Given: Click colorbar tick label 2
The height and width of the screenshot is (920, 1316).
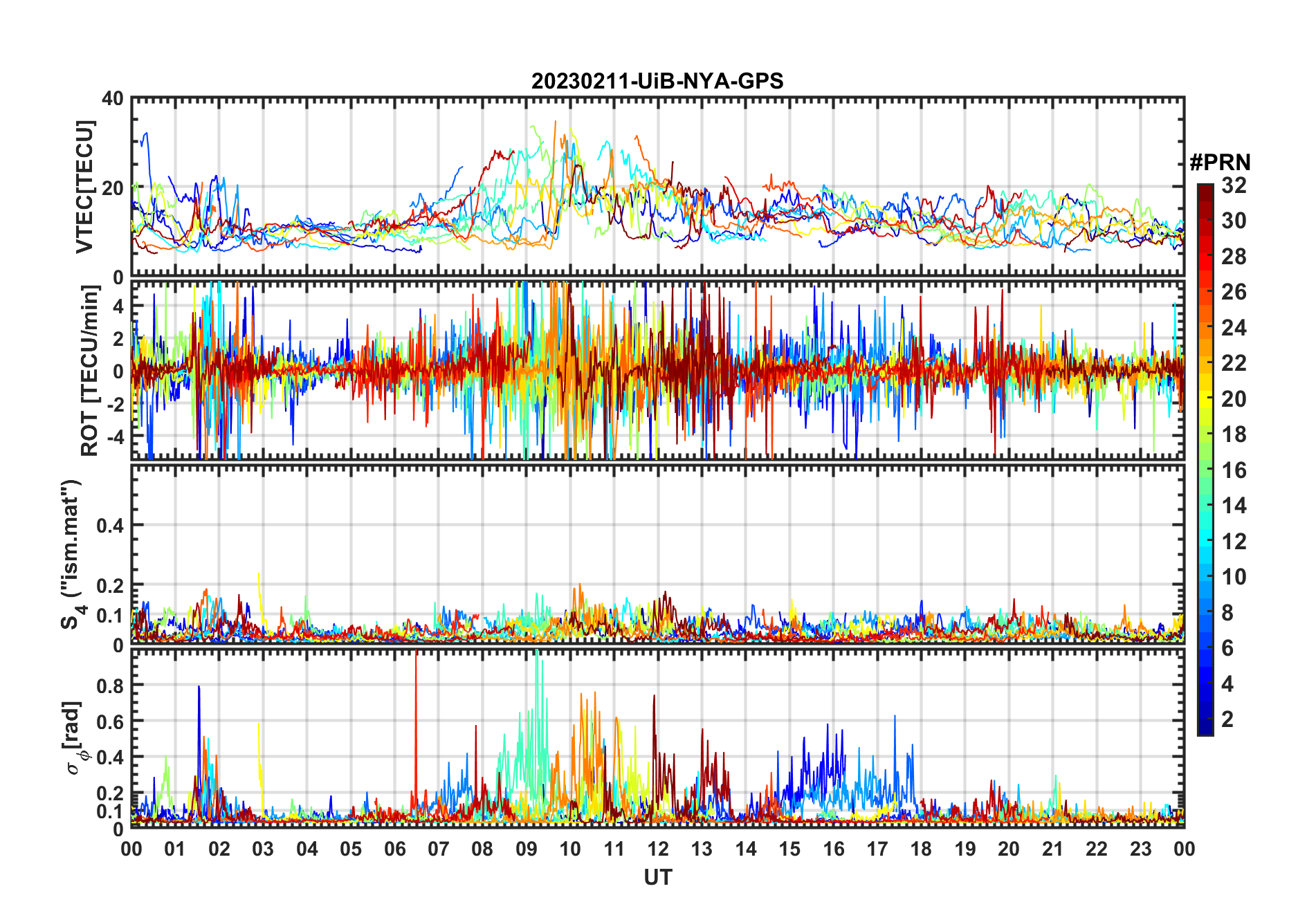Looking at the screenshot, I should pos(1227,719).
